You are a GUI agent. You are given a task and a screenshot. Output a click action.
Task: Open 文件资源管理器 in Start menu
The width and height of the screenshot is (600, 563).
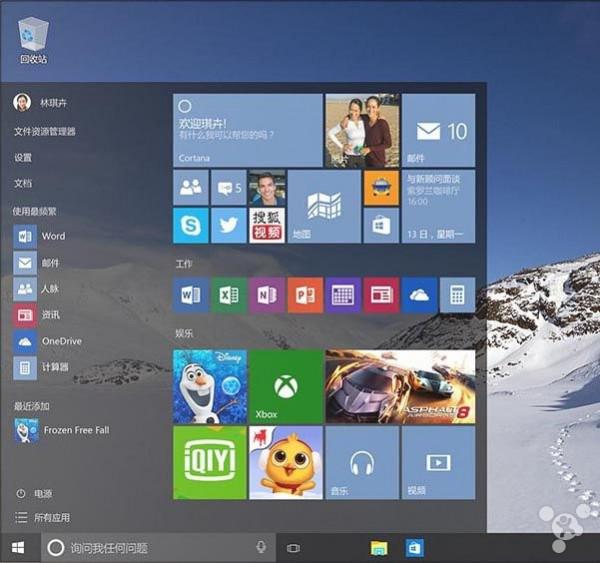tap(45, 132)
